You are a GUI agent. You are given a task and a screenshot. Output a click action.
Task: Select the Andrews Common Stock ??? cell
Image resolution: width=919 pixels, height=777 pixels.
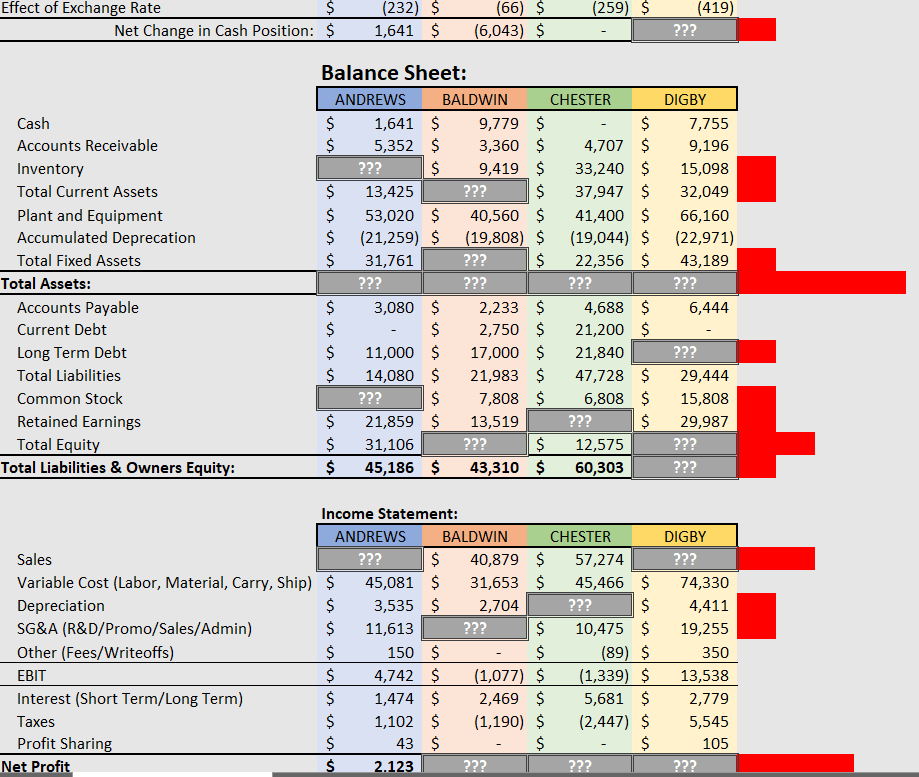pyautogui.click(x=369, y=398)
